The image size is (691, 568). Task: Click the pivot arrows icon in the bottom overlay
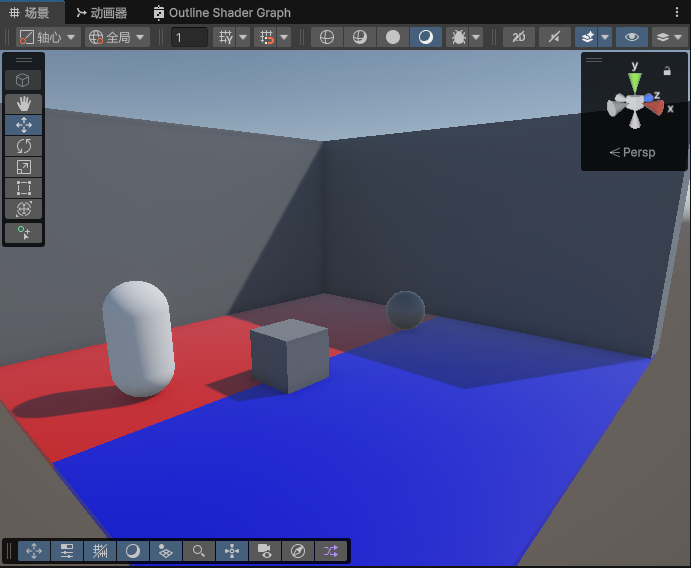[x=232, y=551]
